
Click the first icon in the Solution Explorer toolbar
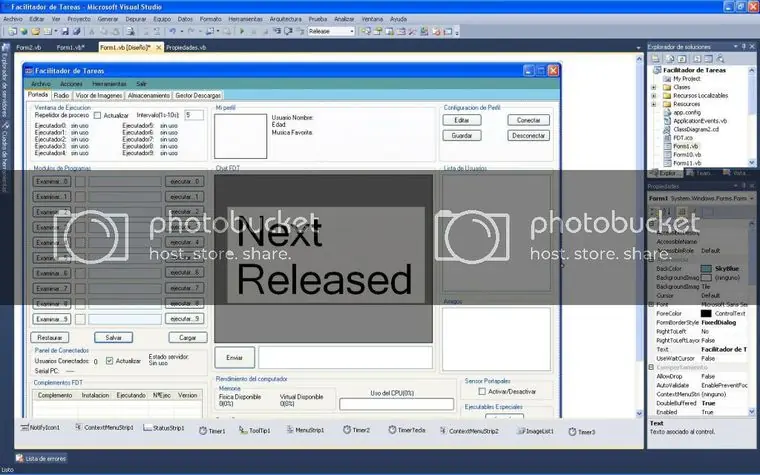click(x=655, y=59)
